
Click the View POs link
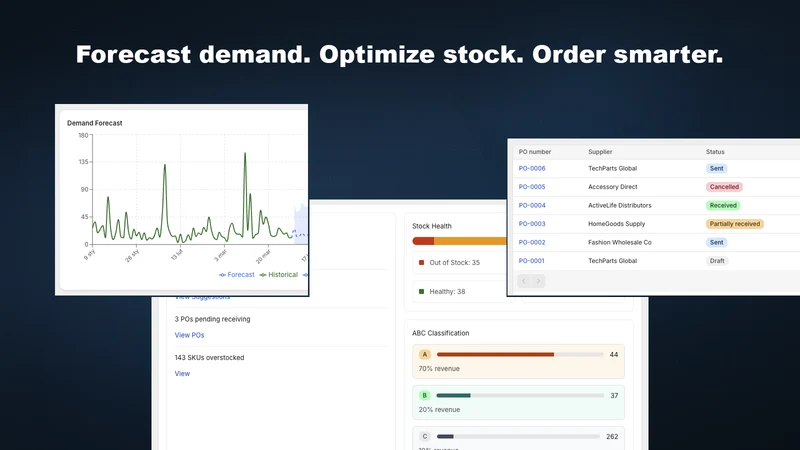coord(189,335)
